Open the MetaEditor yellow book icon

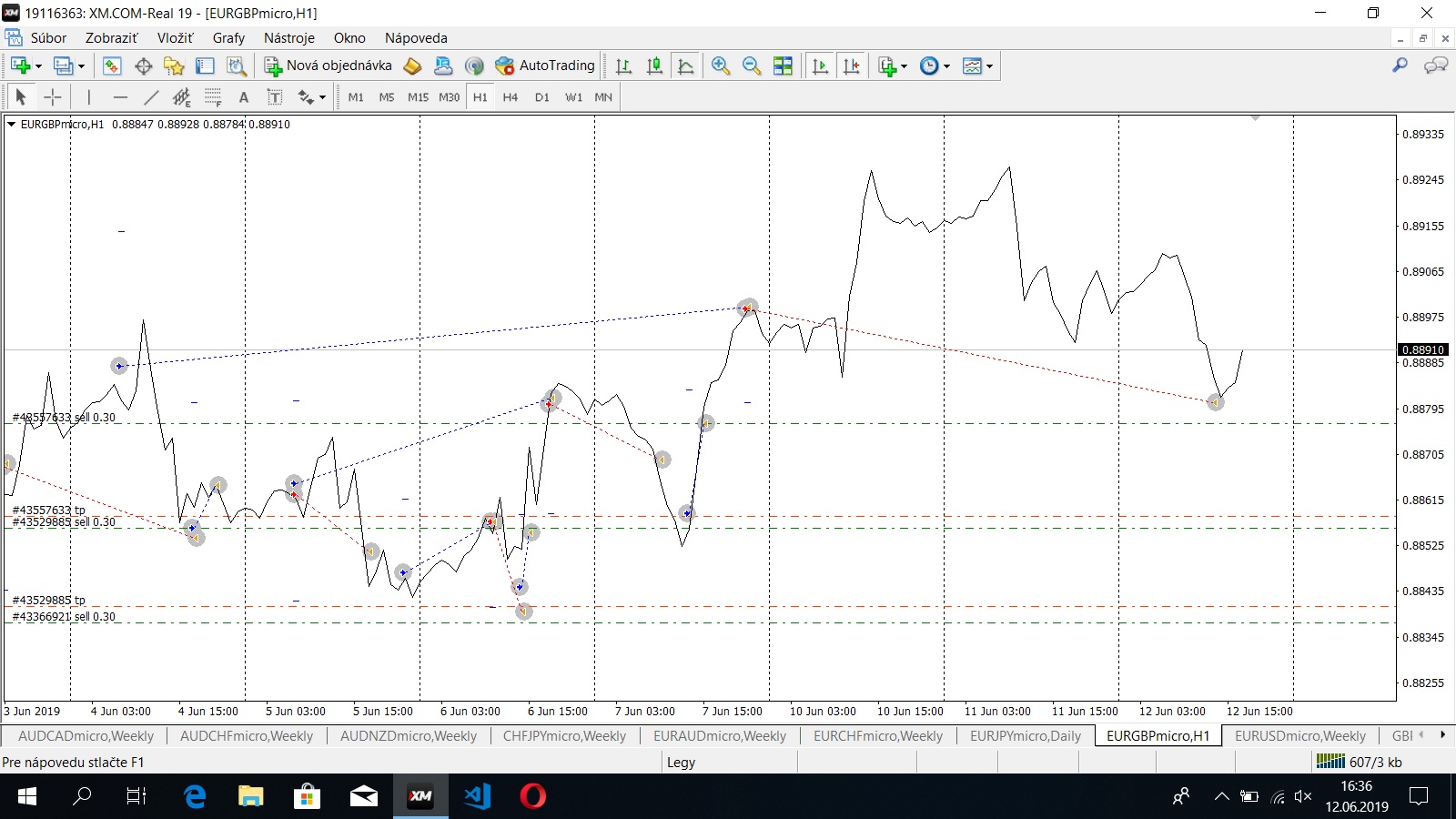[412, 66]
